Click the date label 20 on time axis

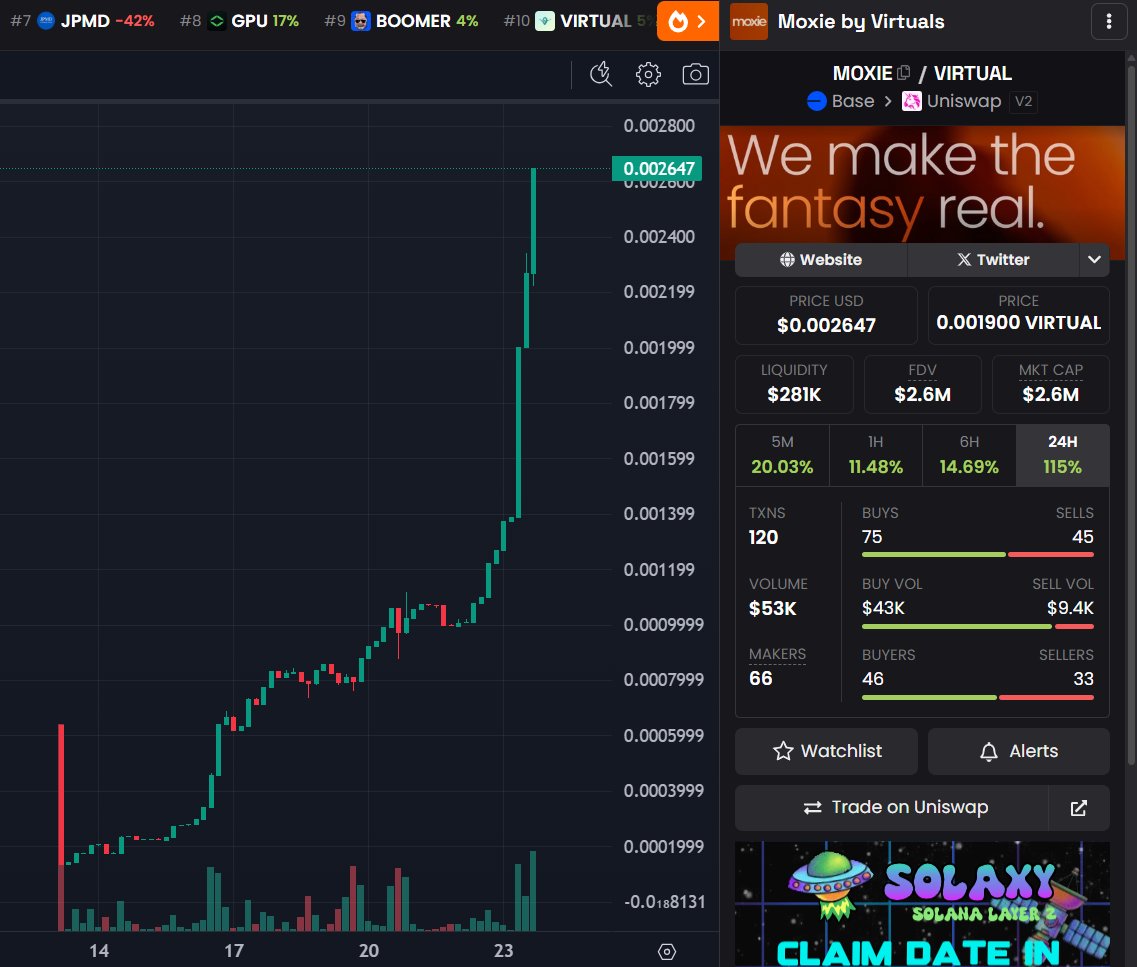coord(368,950)
